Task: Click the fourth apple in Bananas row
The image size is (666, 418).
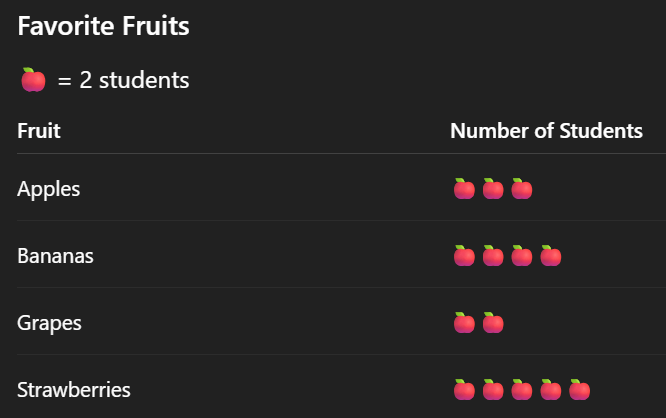Action: click(551, 256)
